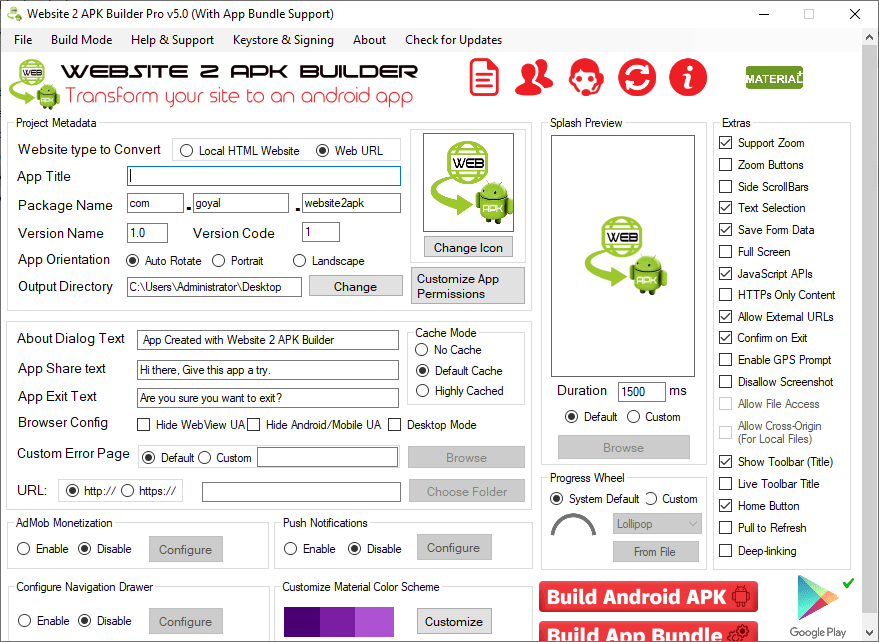Enable Zoom Buttons checkbox
This screenshot has height=642, width=879.
click(x=725, y=164)
